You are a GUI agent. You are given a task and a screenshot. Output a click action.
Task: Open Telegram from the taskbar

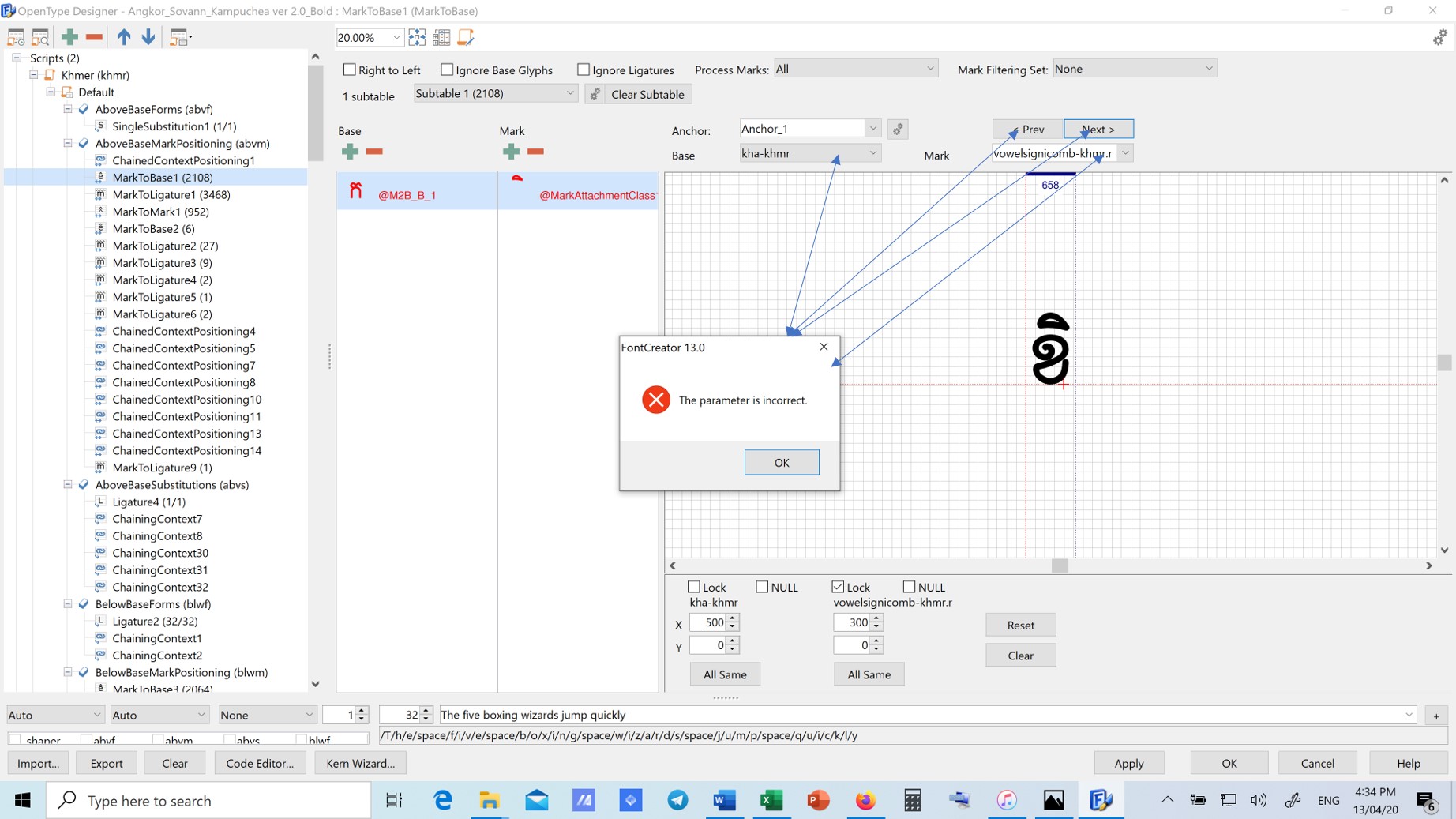coord(677,800)
